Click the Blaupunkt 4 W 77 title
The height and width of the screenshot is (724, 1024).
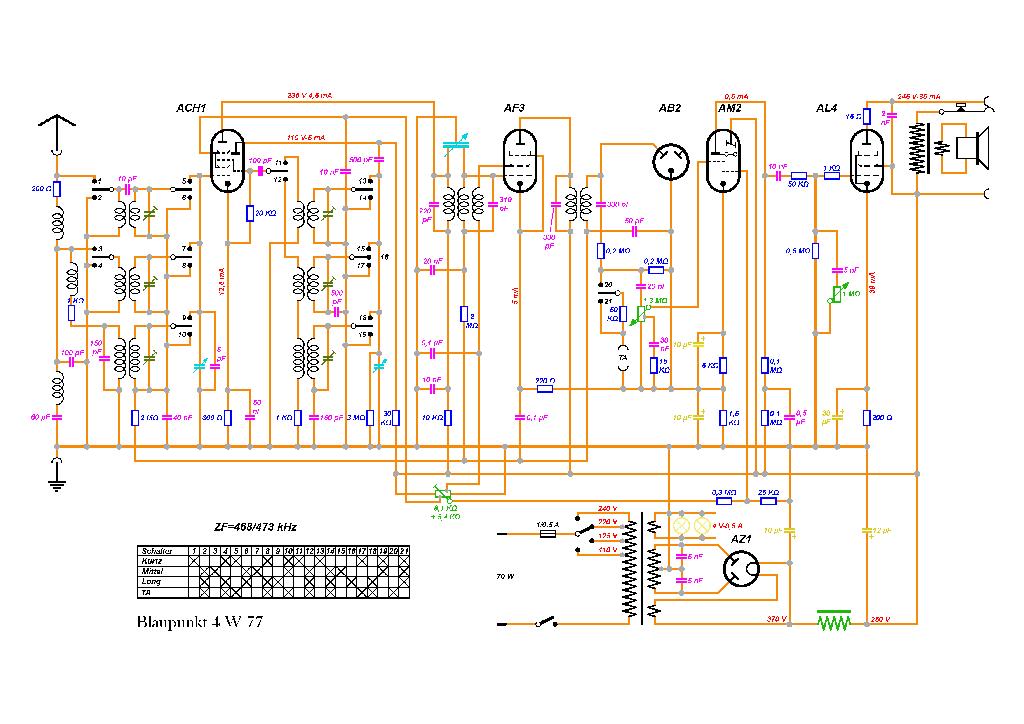(200, 622)
